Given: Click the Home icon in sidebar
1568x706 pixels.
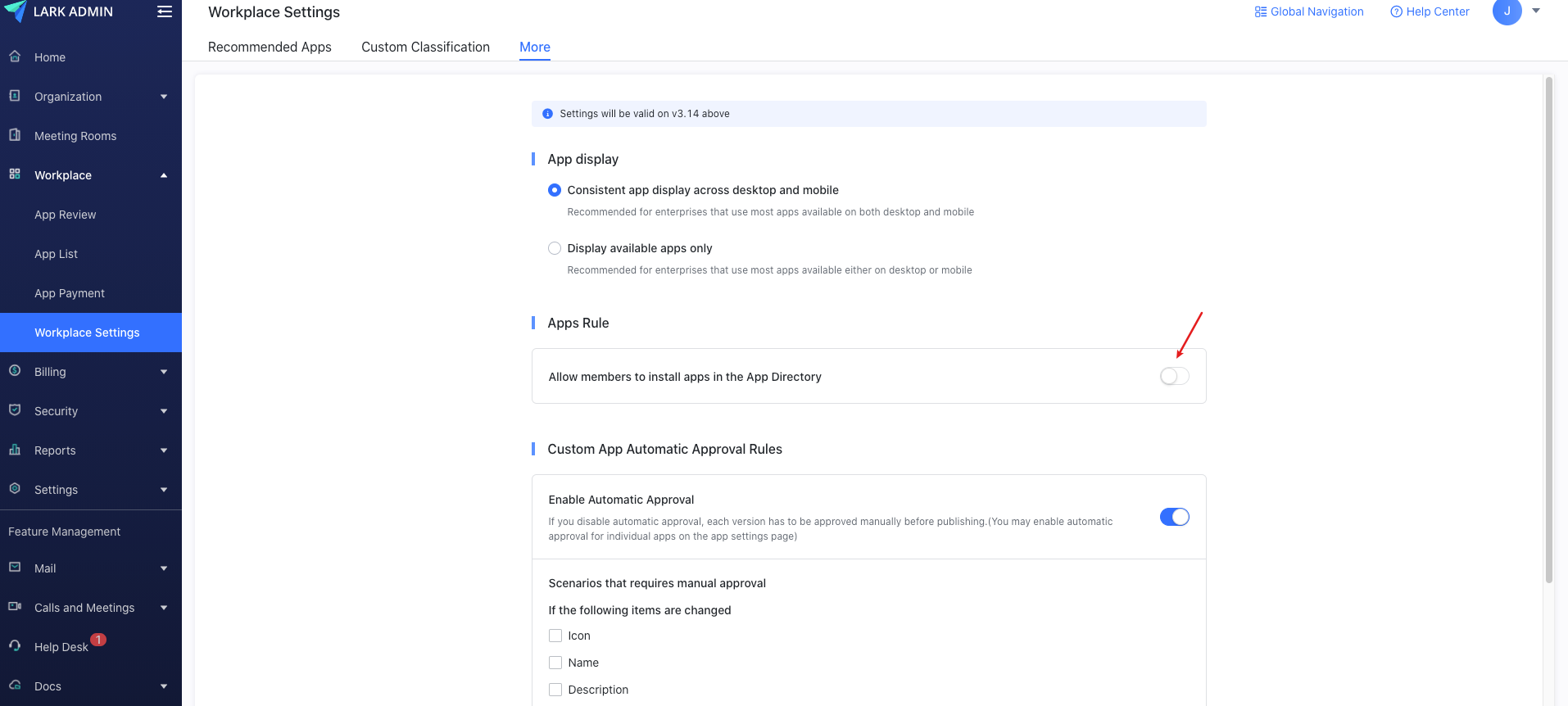Looking at the screenshot, I should tap(15, 57).
